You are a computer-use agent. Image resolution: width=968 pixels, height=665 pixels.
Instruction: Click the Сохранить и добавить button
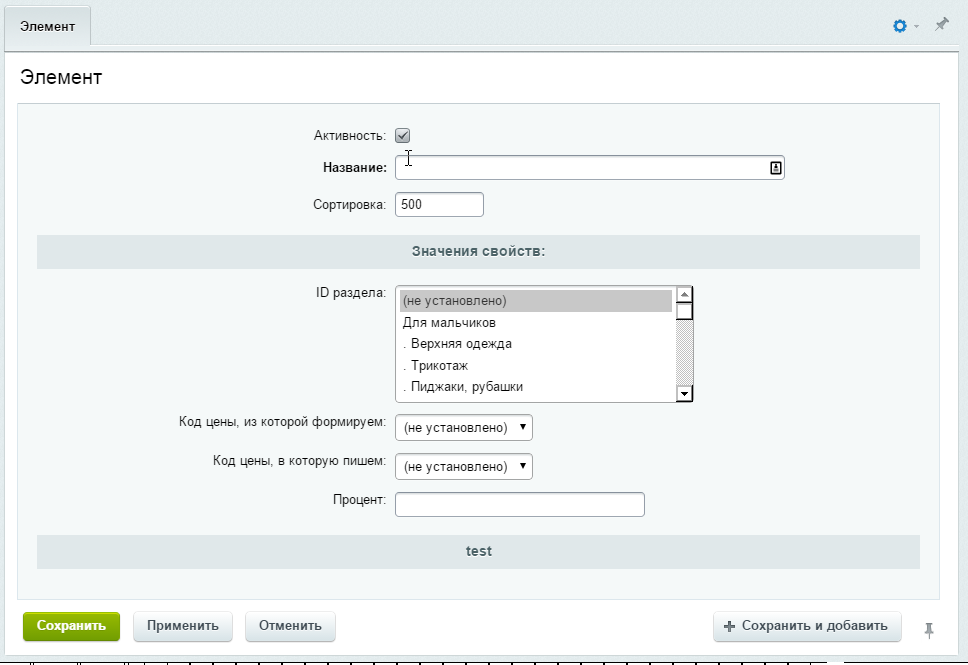tap(807, 626)
